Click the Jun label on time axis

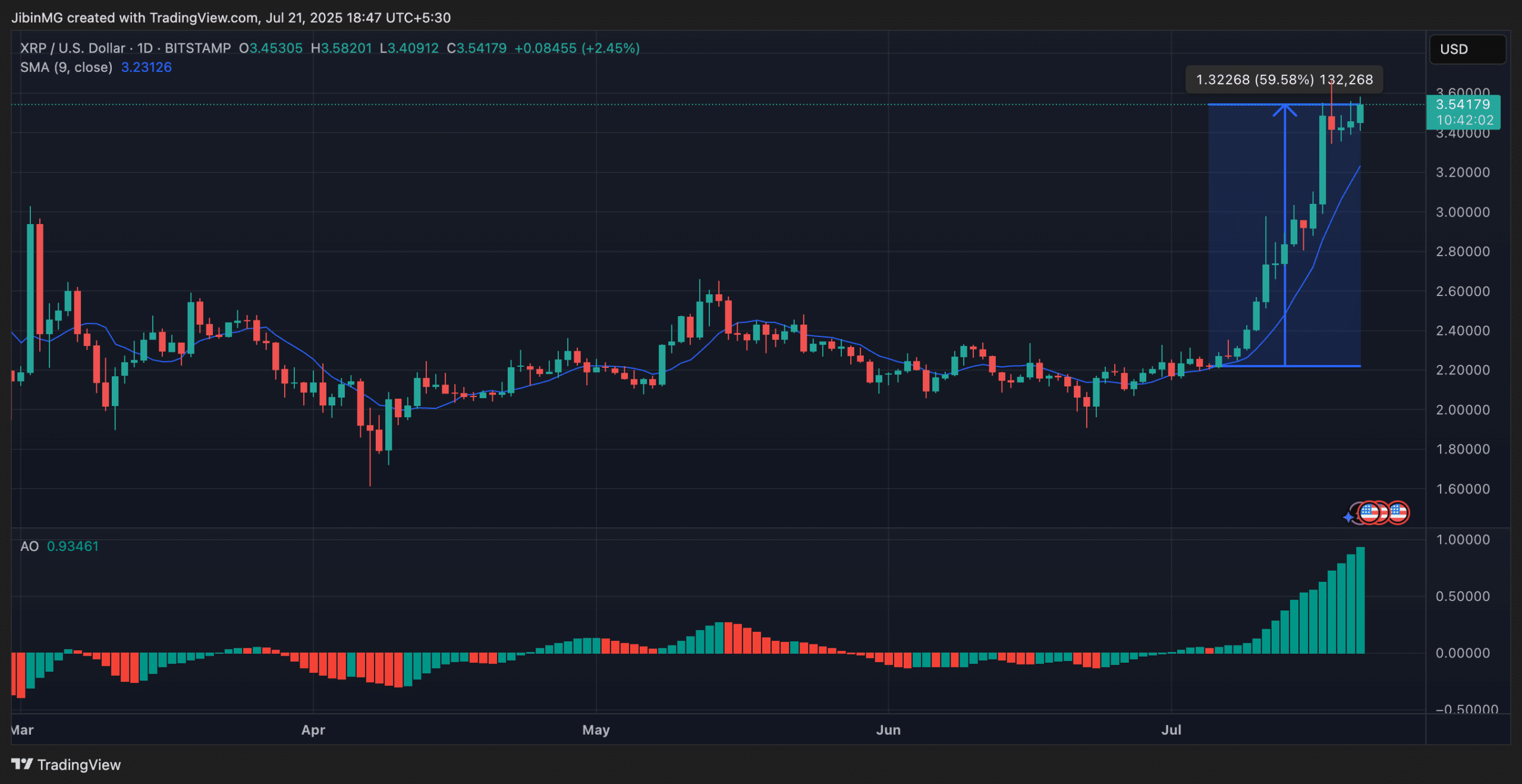[888, 730]
